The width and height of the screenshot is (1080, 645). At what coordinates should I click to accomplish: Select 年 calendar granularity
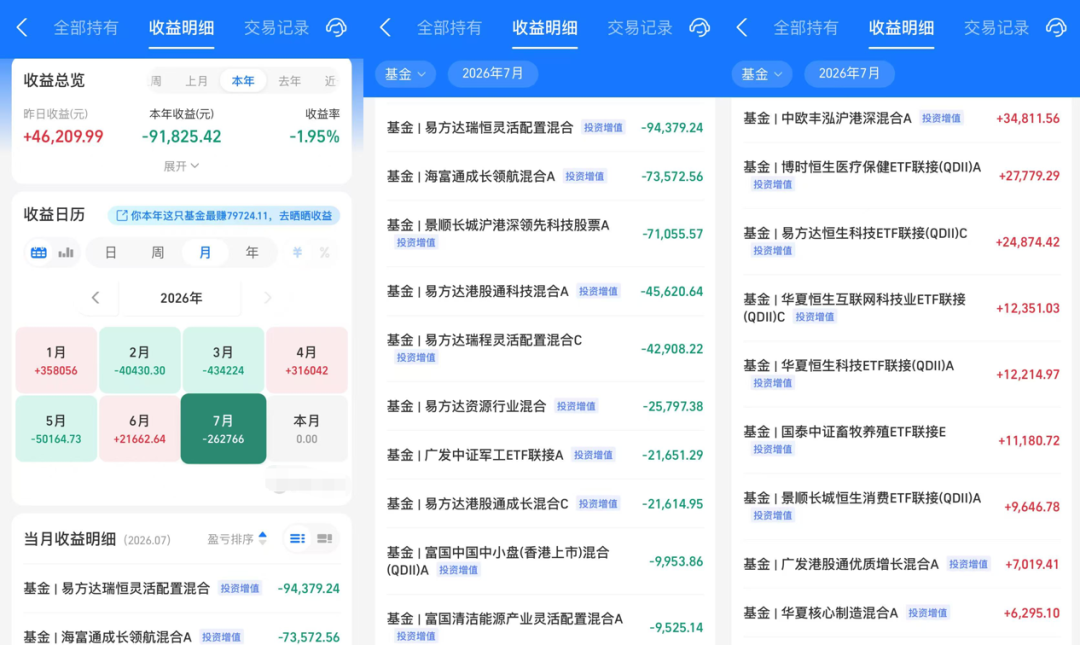[252, 253]
